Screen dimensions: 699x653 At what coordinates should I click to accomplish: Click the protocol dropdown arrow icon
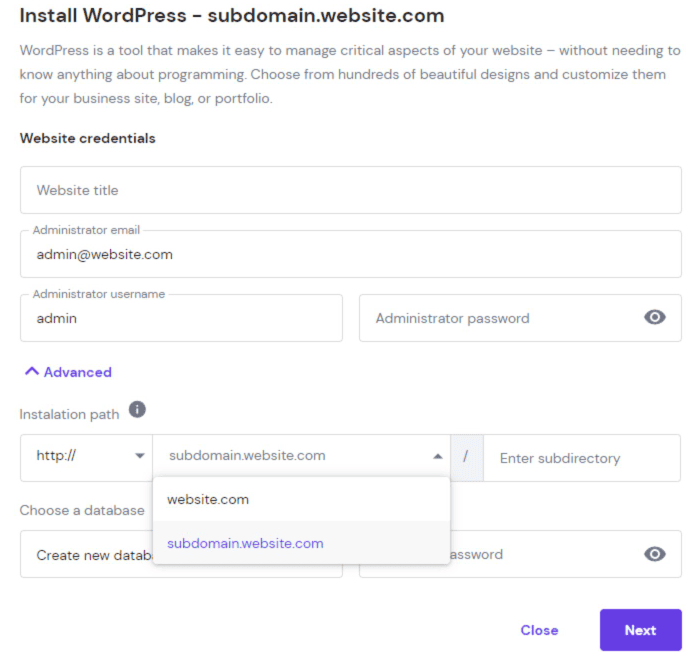tap(139, 457)
